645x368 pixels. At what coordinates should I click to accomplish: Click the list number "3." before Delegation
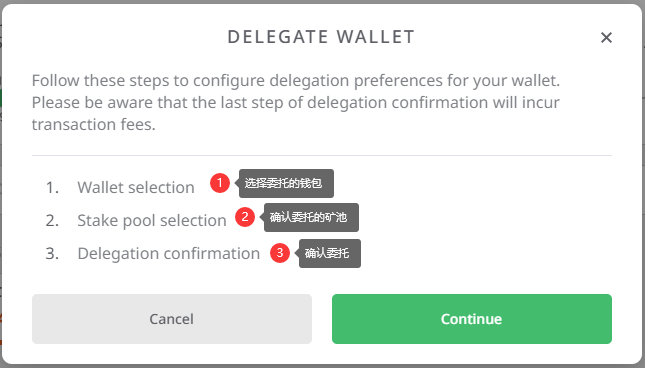52,254
